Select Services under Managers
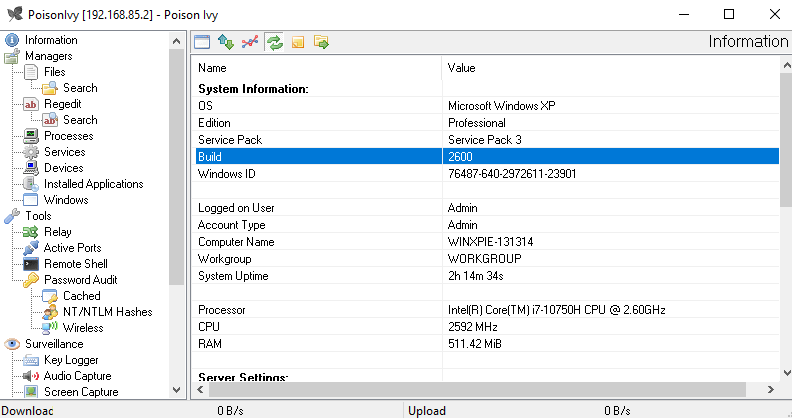Viewport: 792px width, 418px height. pos(64,152)
